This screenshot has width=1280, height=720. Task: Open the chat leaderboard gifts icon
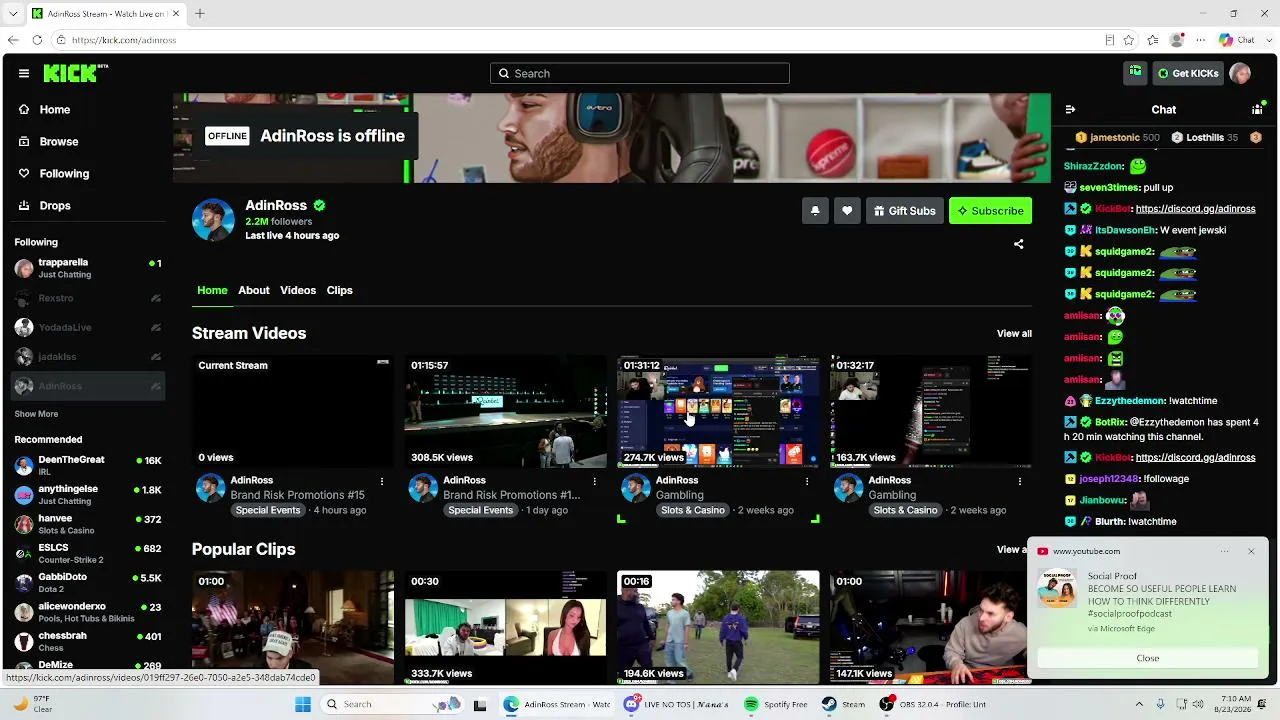[x=1257, y=110]
